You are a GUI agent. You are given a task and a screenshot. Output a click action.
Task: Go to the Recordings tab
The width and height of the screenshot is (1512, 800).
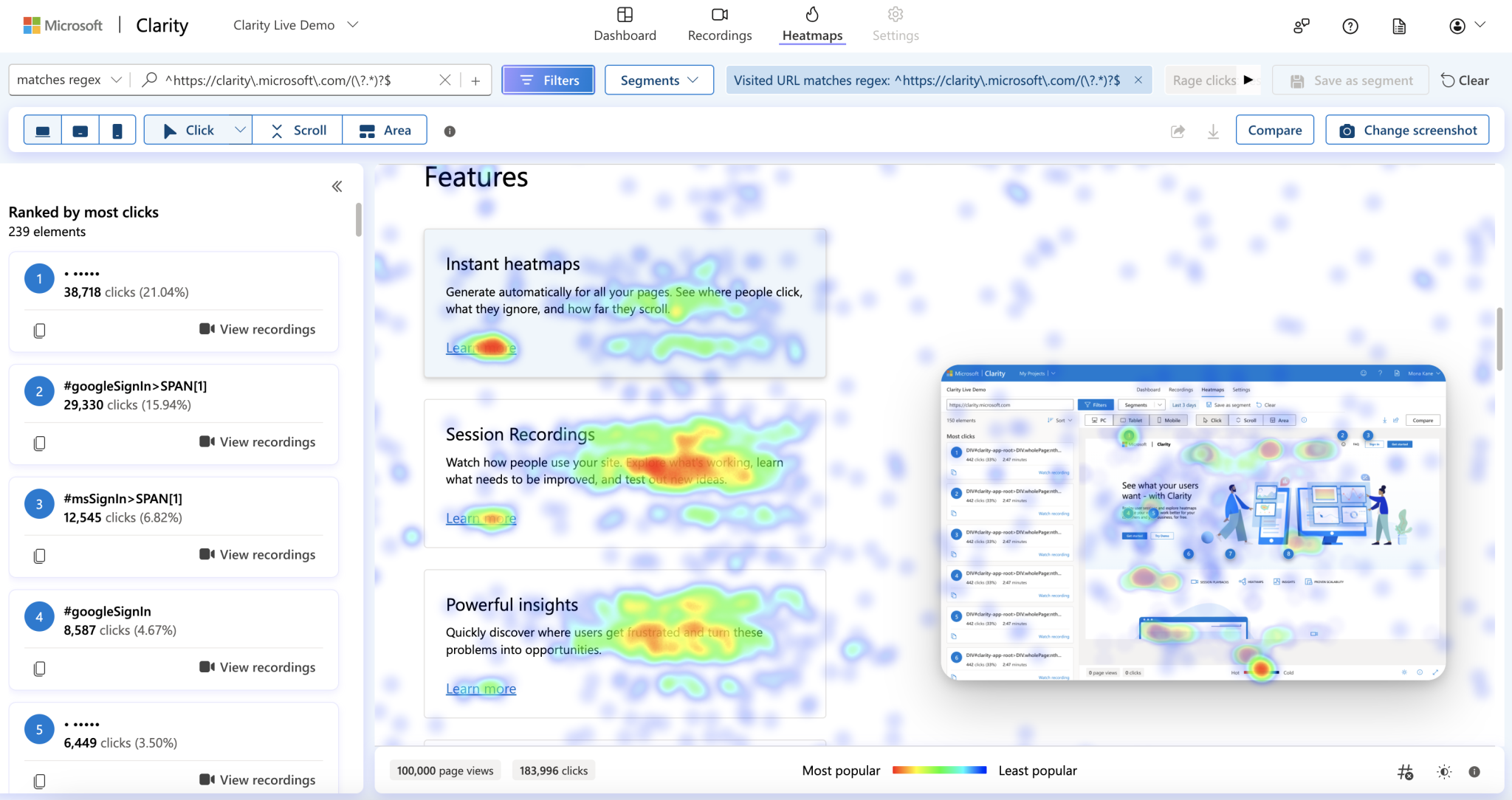point(719,24)
